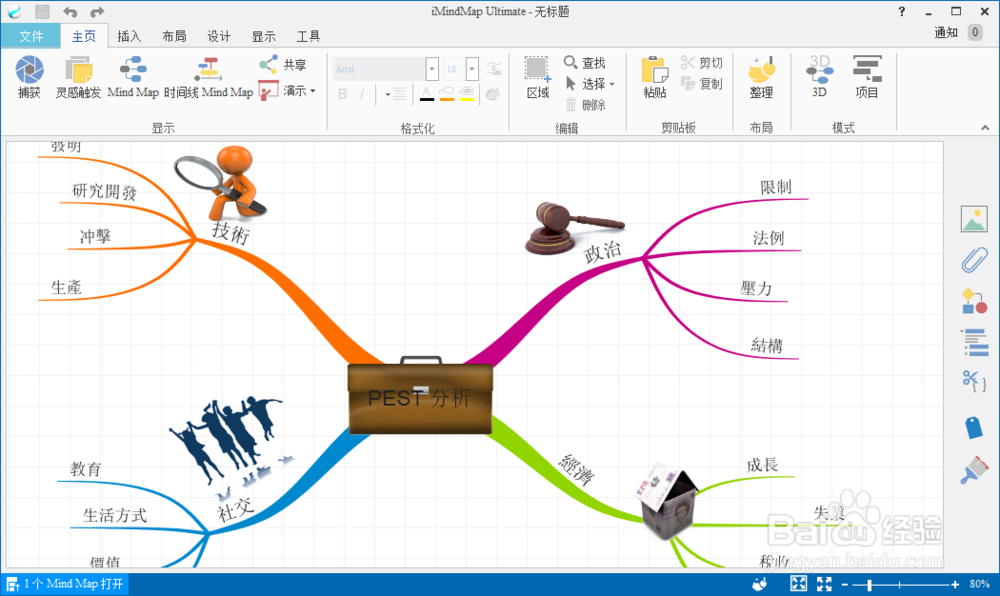The image size is (1000, 596).
Task: Click the zoom in plus button
Action: 955,584
